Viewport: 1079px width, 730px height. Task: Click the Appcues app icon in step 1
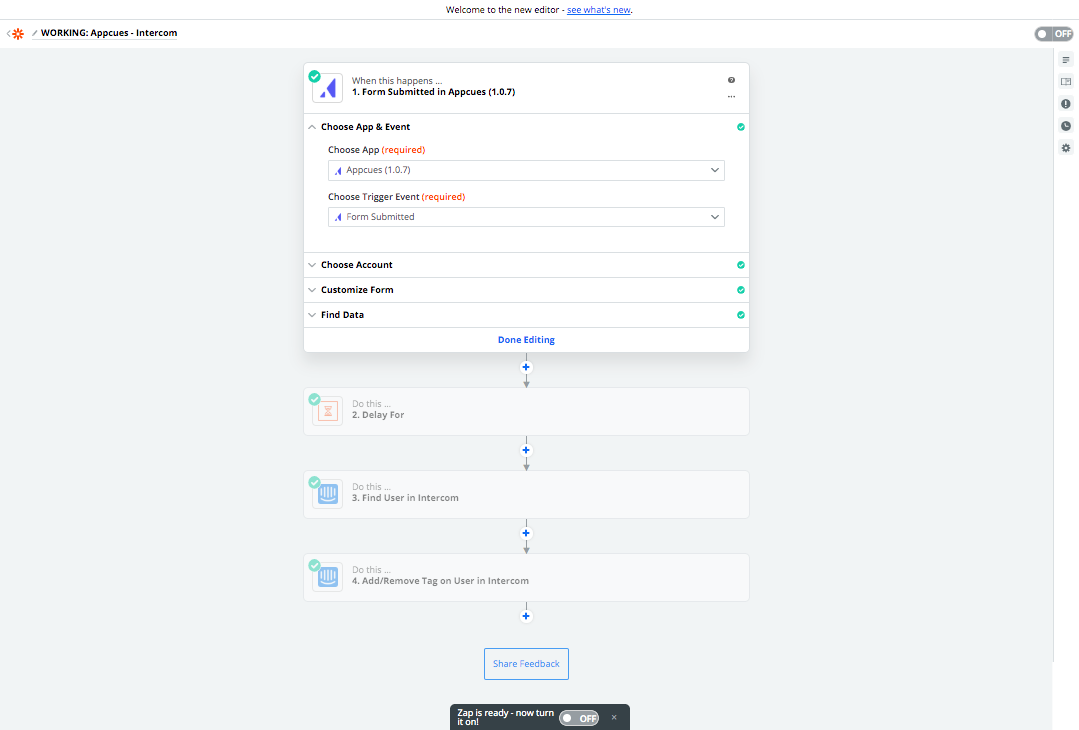tap(328, 88)
